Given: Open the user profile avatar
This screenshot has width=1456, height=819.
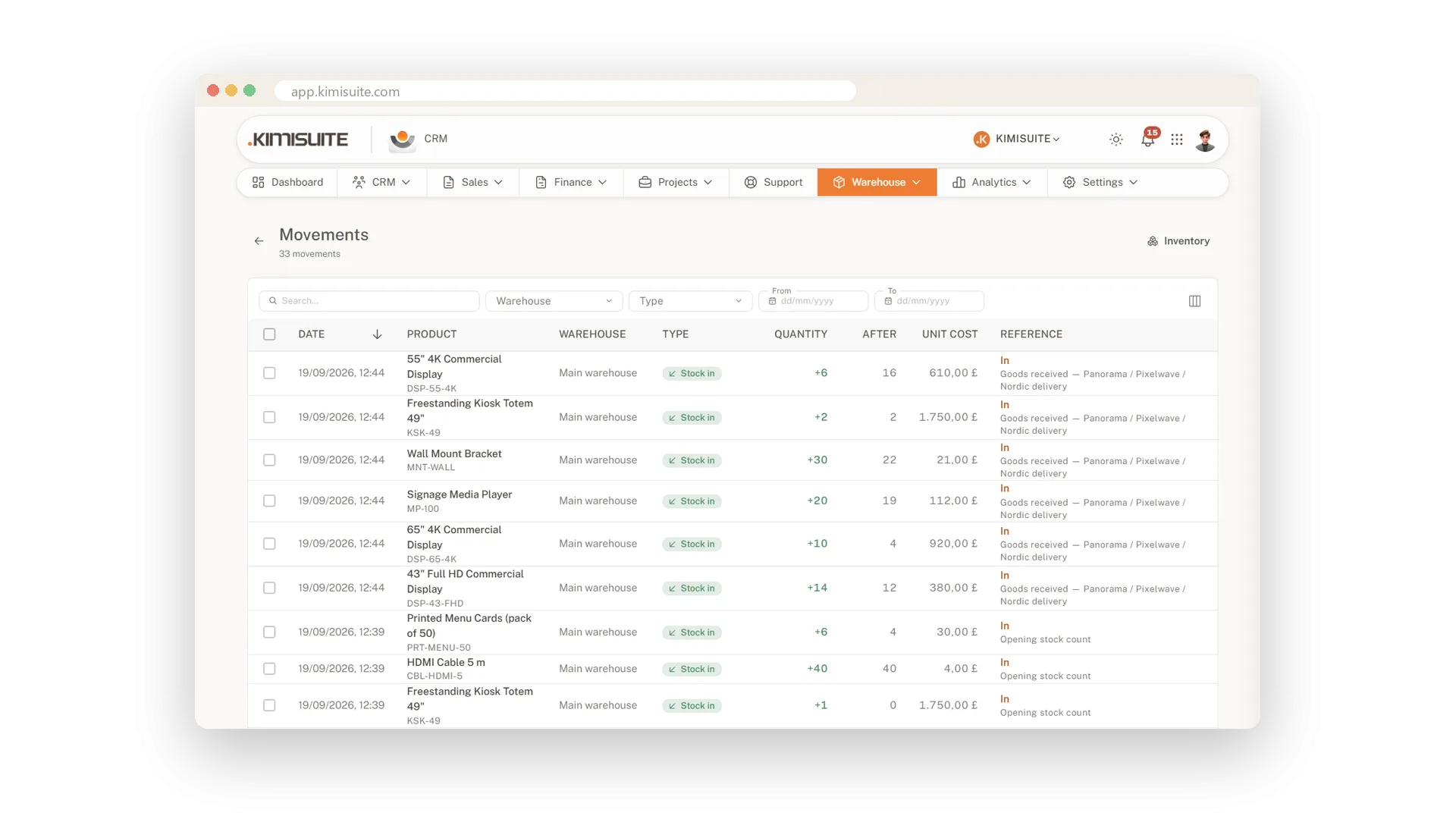Looking at the screenshot, I should pyautogui.click(x=1205, y=140).
